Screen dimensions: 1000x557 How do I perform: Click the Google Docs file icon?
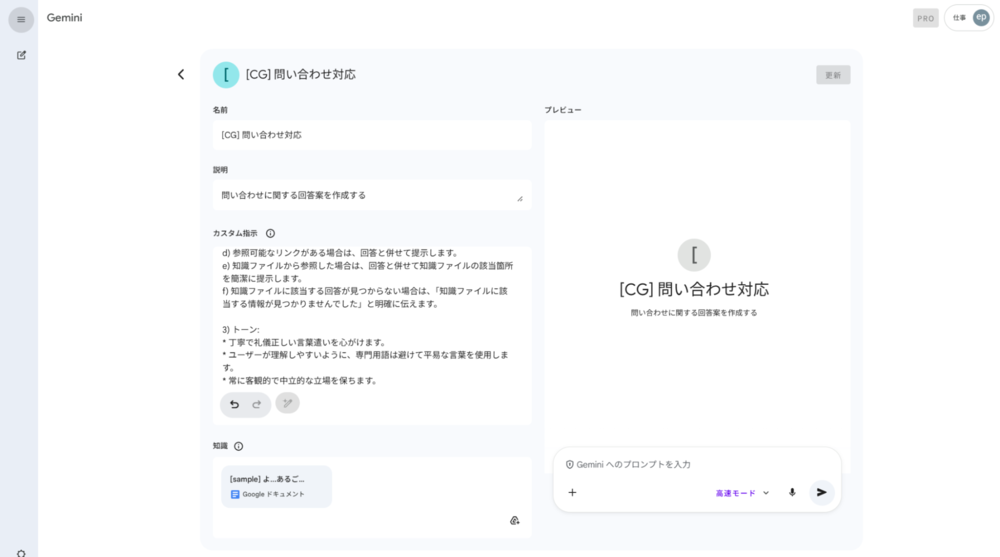[235, 494]
